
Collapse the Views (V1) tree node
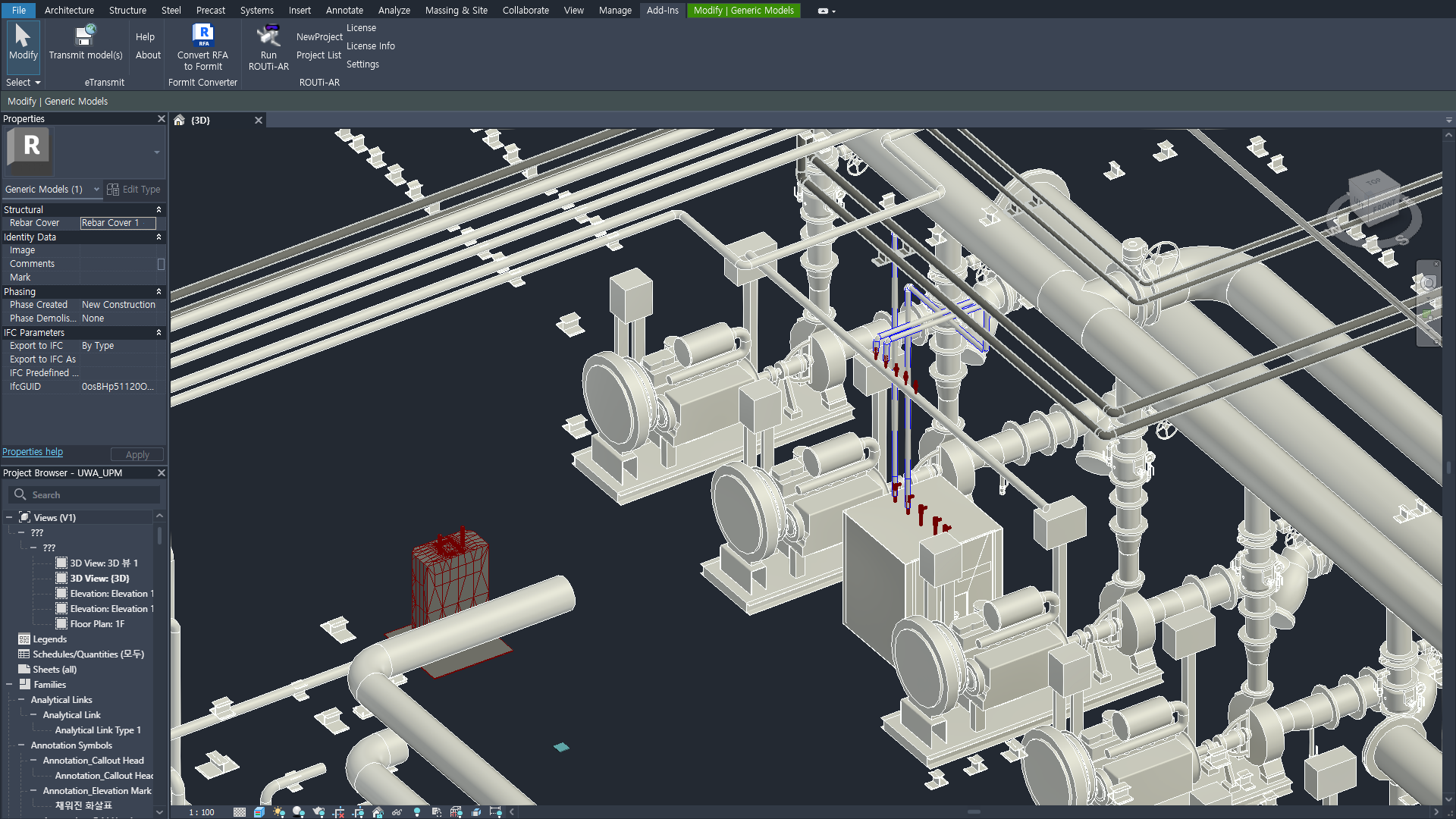pyautogui.click(x=9, y=518)
